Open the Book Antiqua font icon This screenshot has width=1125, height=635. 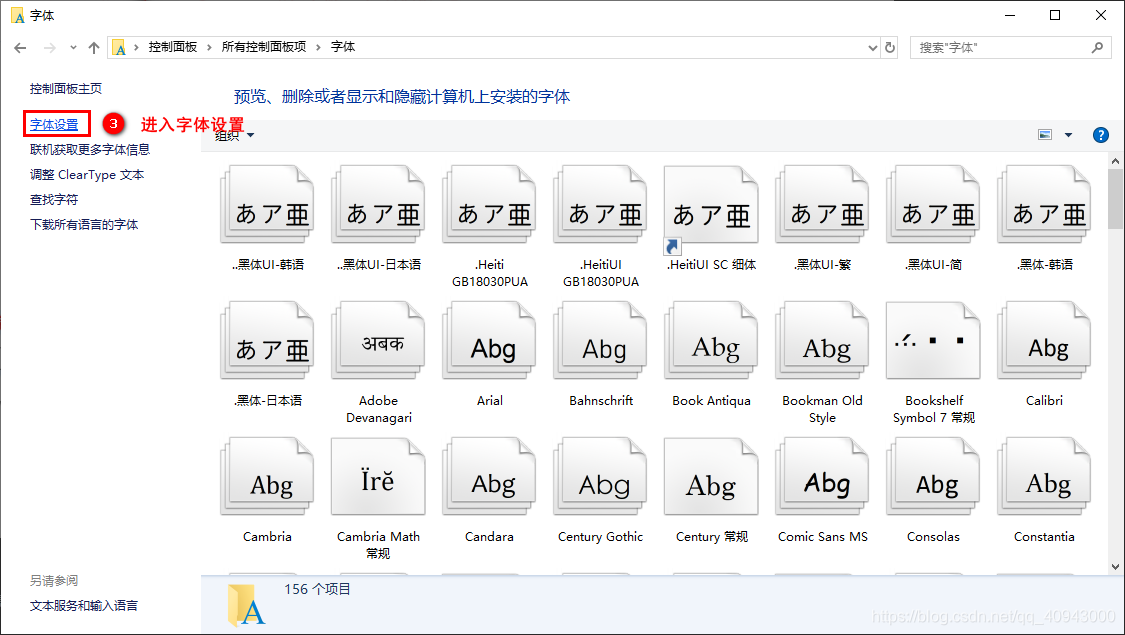pos(711,341)
